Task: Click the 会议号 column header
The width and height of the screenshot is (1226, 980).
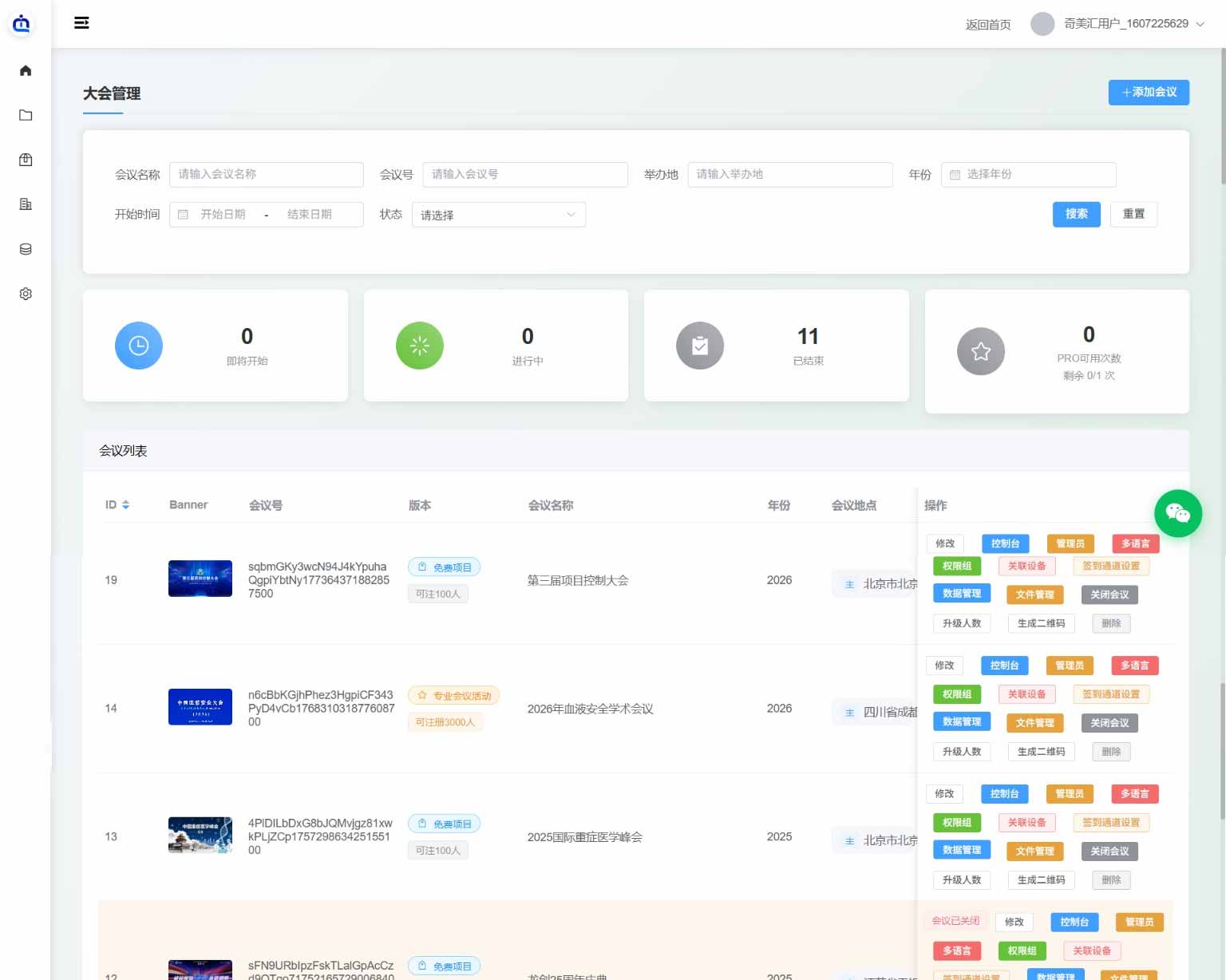Action: pyautogui.click(x=266, y=505)
